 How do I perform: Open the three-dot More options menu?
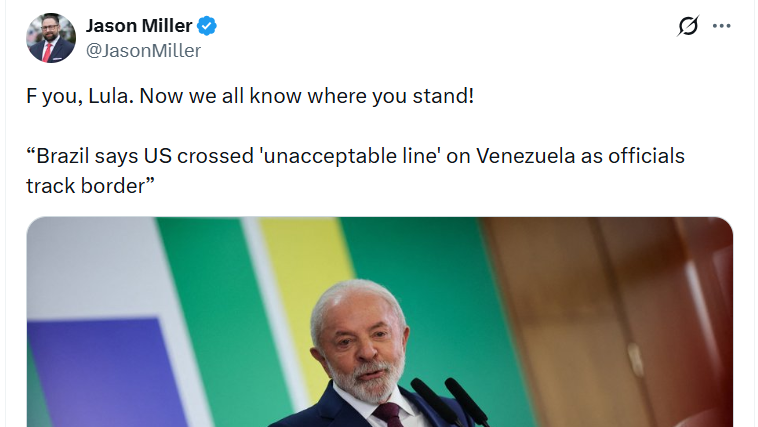pyautogui.click(x=722, y=26)
